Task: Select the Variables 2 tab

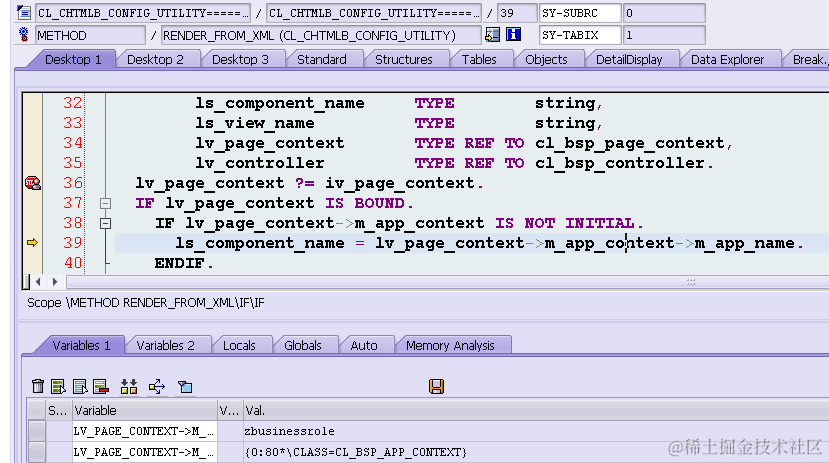Action: [x=165, y=345]
